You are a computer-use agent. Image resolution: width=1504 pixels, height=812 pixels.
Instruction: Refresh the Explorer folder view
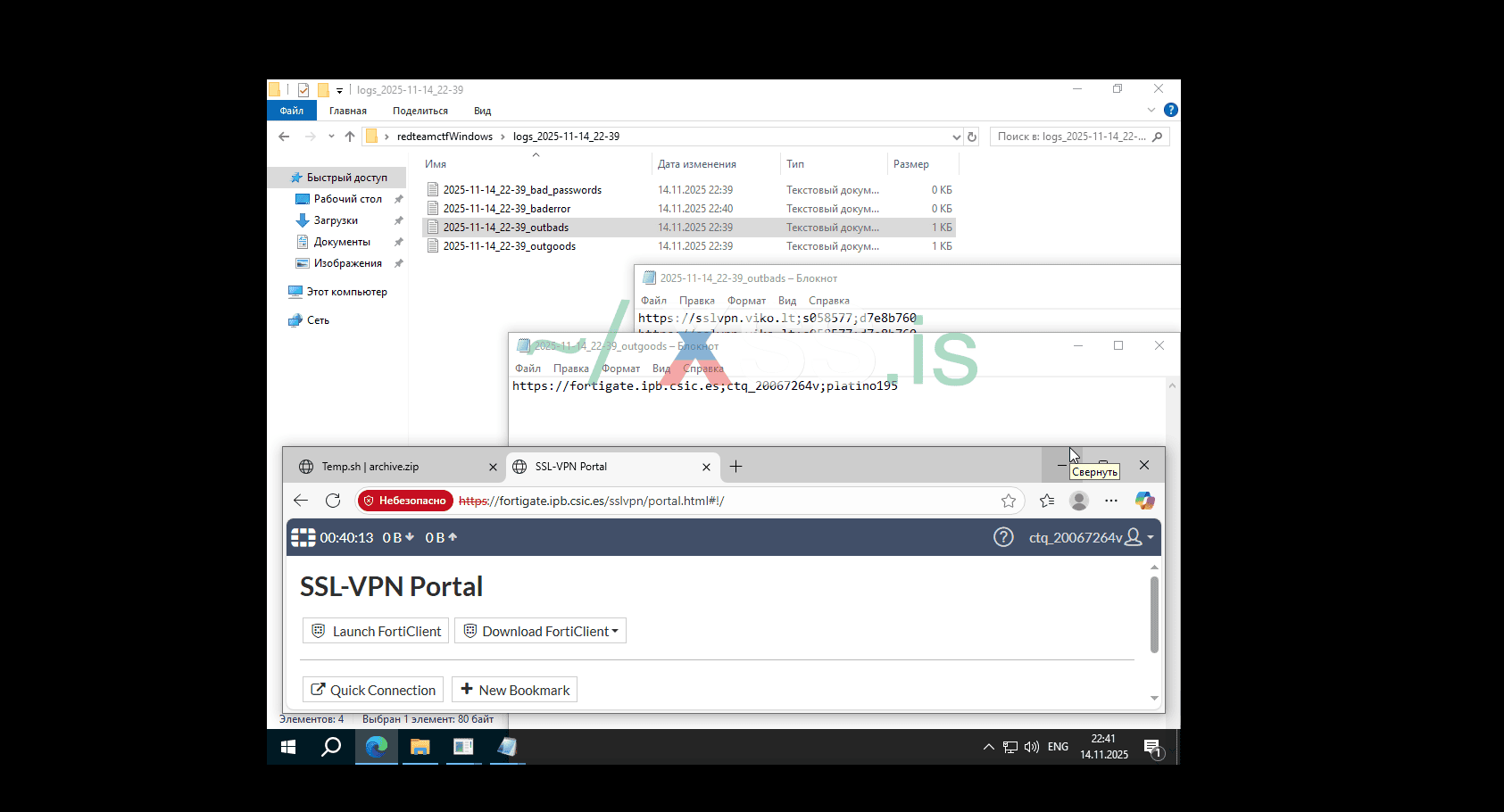(972, 137)
